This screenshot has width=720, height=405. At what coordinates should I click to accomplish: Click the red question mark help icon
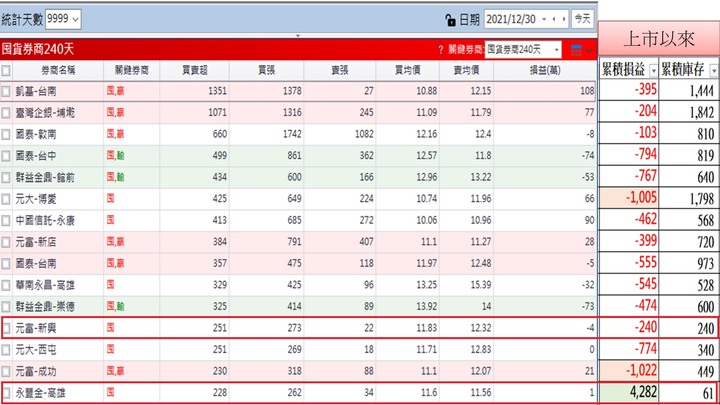[x=441, y=50]
